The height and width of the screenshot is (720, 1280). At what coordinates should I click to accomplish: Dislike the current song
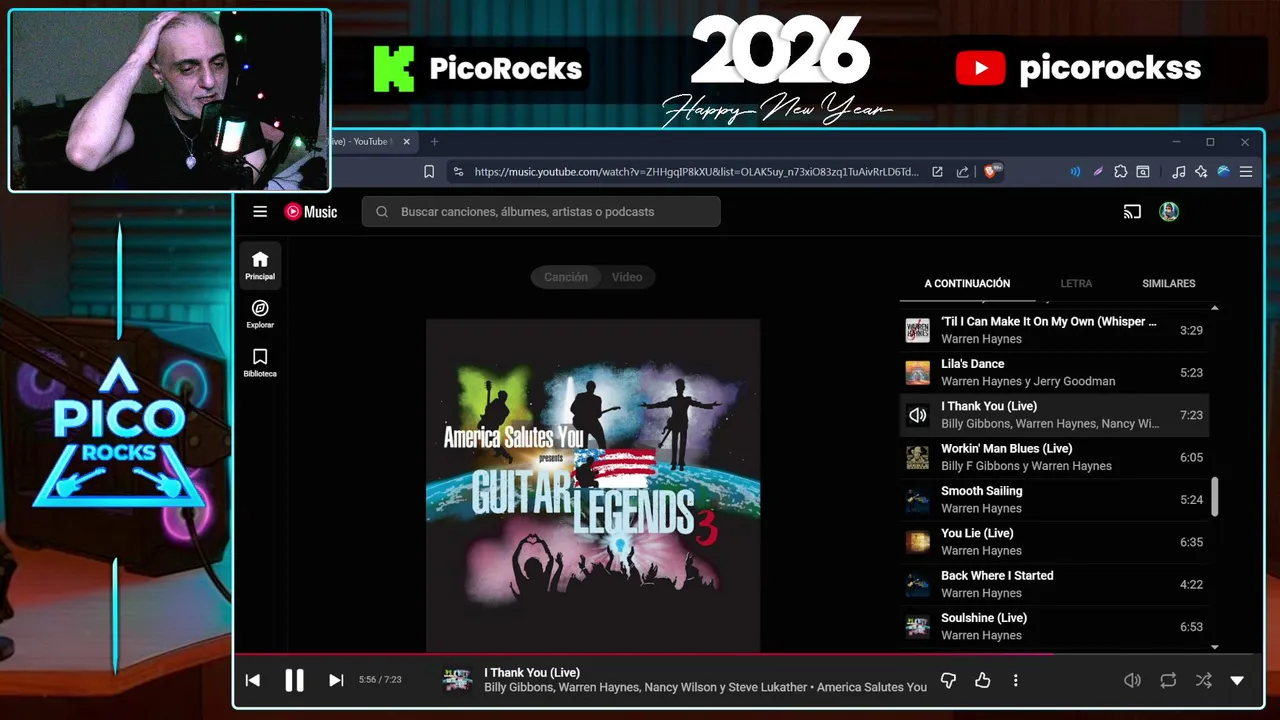coord(948,681)
